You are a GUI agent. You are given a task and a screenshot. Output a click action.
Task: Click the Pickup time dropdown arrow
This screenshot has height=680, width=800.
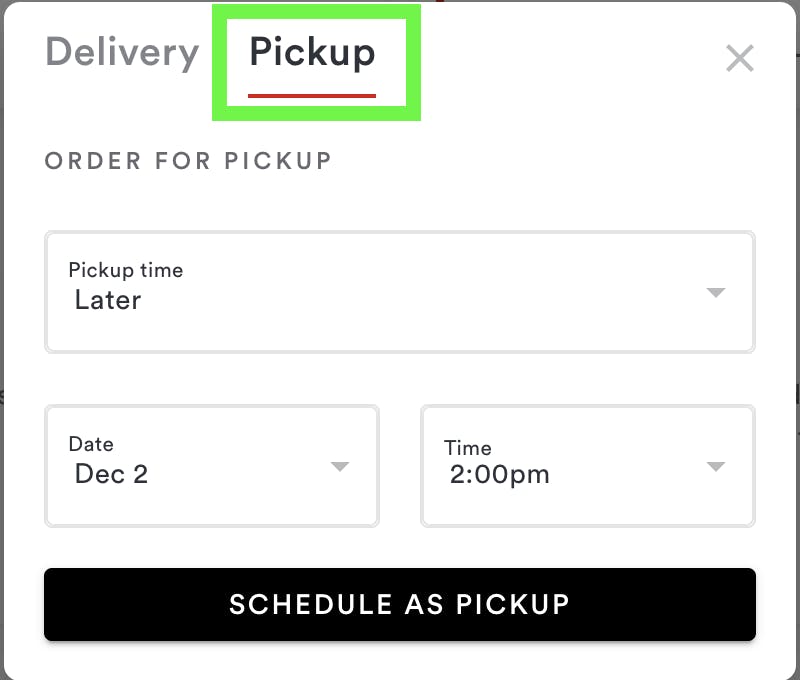(715, 293)
